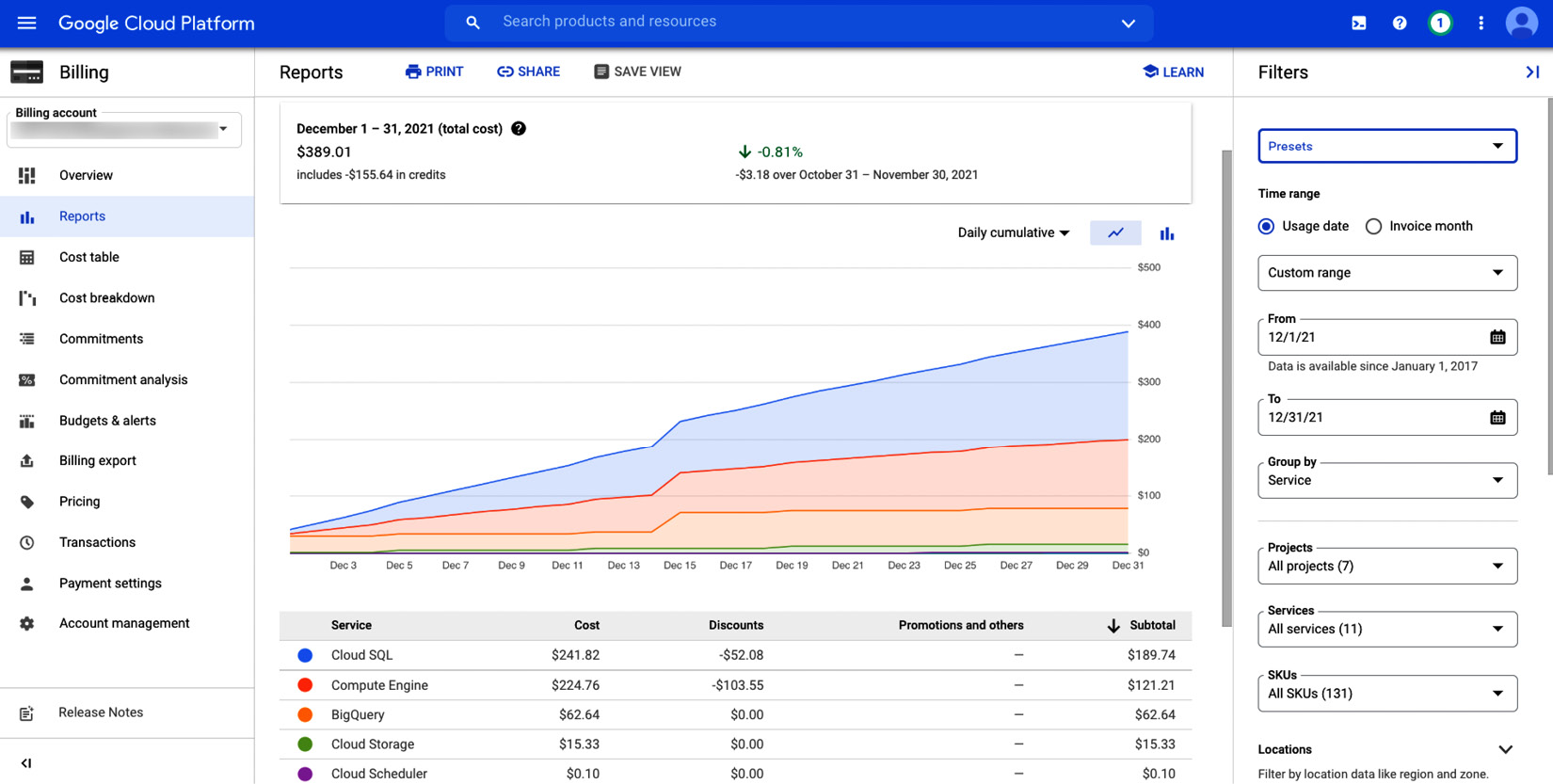Image resolution: width=1553 pixels, height=784 pixels.
Task: Open the Presets dropdown
Action: click(1387, 146)
